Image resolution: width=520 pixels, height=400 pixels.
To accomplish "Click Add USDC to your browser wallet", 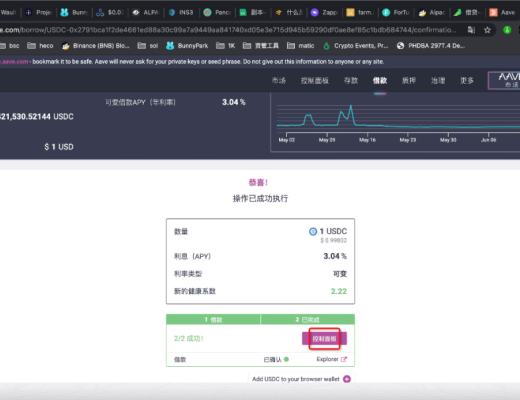I will tap(296, 379).
